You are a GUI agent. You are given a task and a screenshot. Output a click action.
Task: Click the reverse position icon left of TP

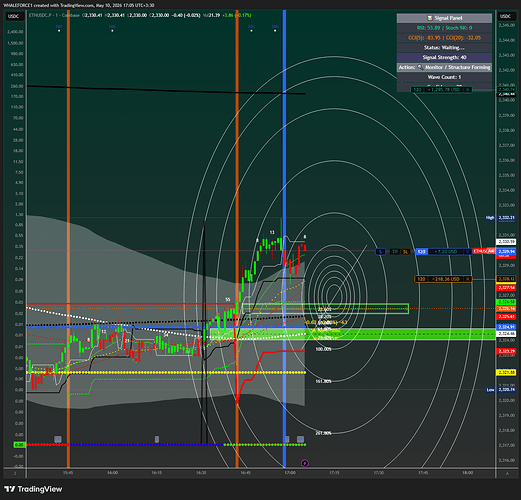click(380, 252)
